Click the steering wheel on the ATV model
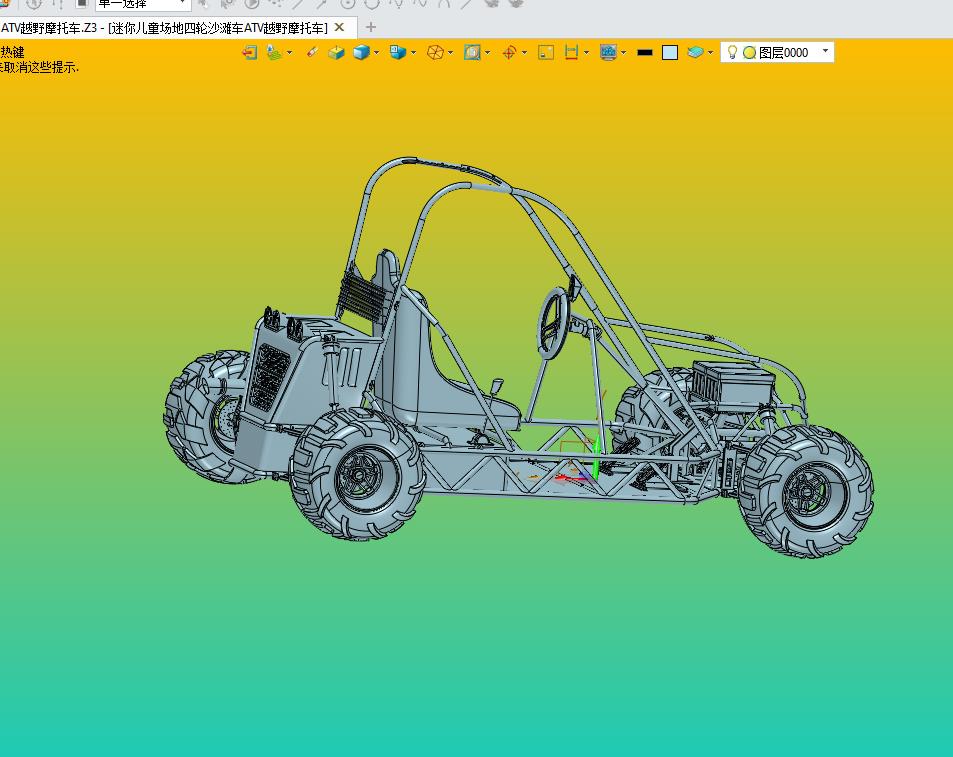 [554, 323]
